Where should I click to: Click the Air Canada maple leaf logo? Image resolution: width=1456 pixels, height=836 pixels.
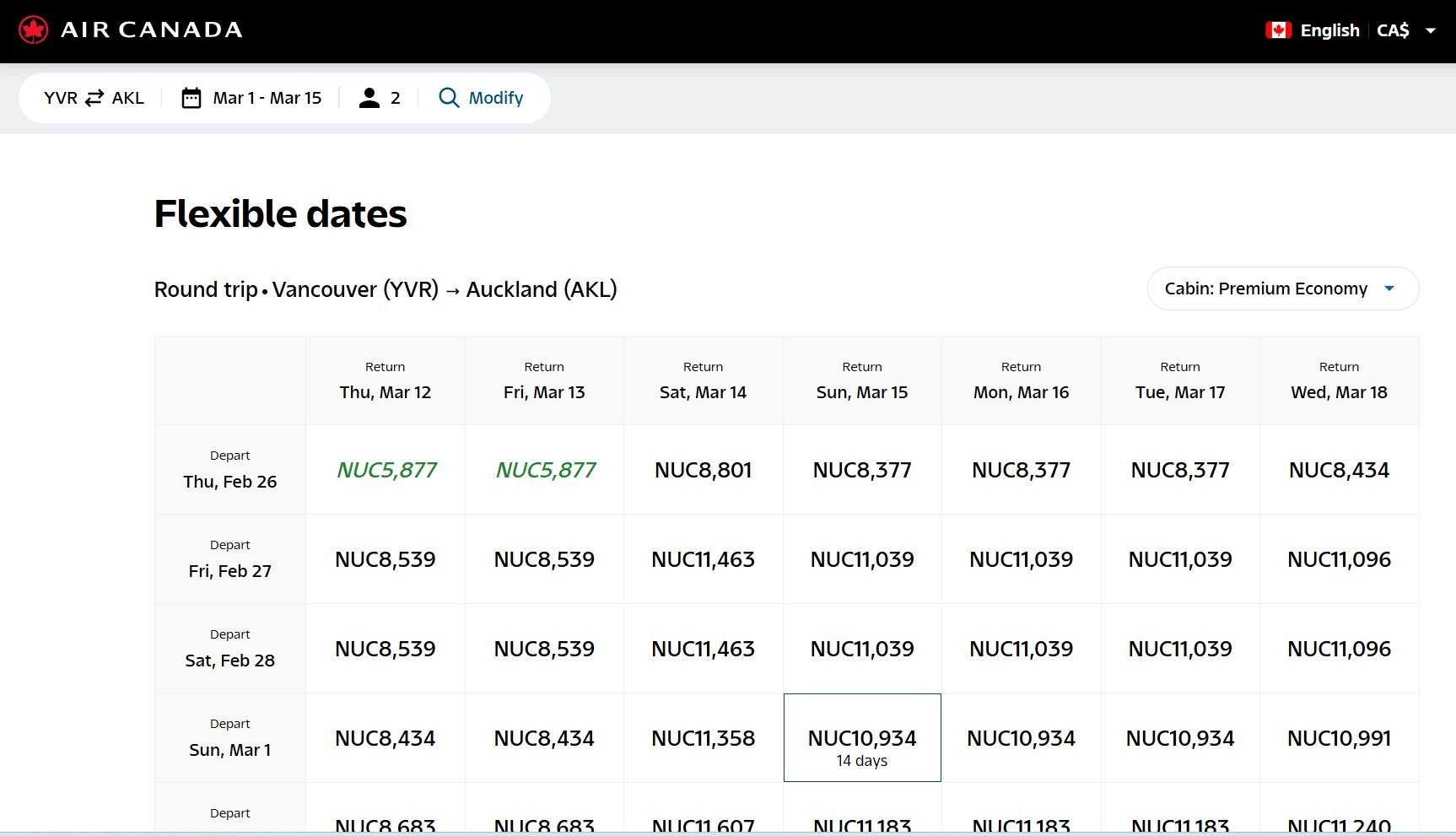tap(34, 30)
